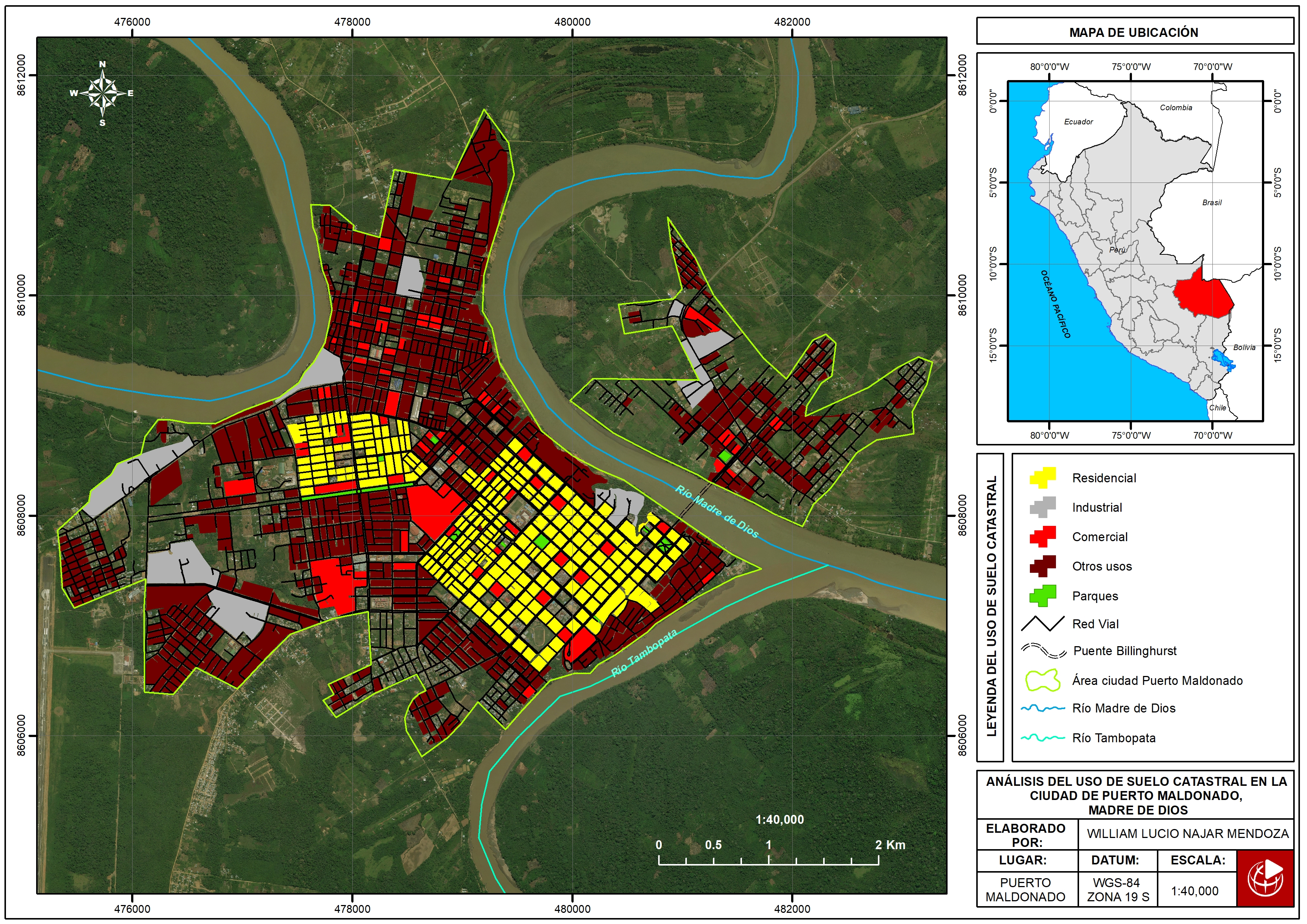Click the Industrial gray legend symbol
The height and width of the screenshot is (924, 1307).
(1043, 507)
